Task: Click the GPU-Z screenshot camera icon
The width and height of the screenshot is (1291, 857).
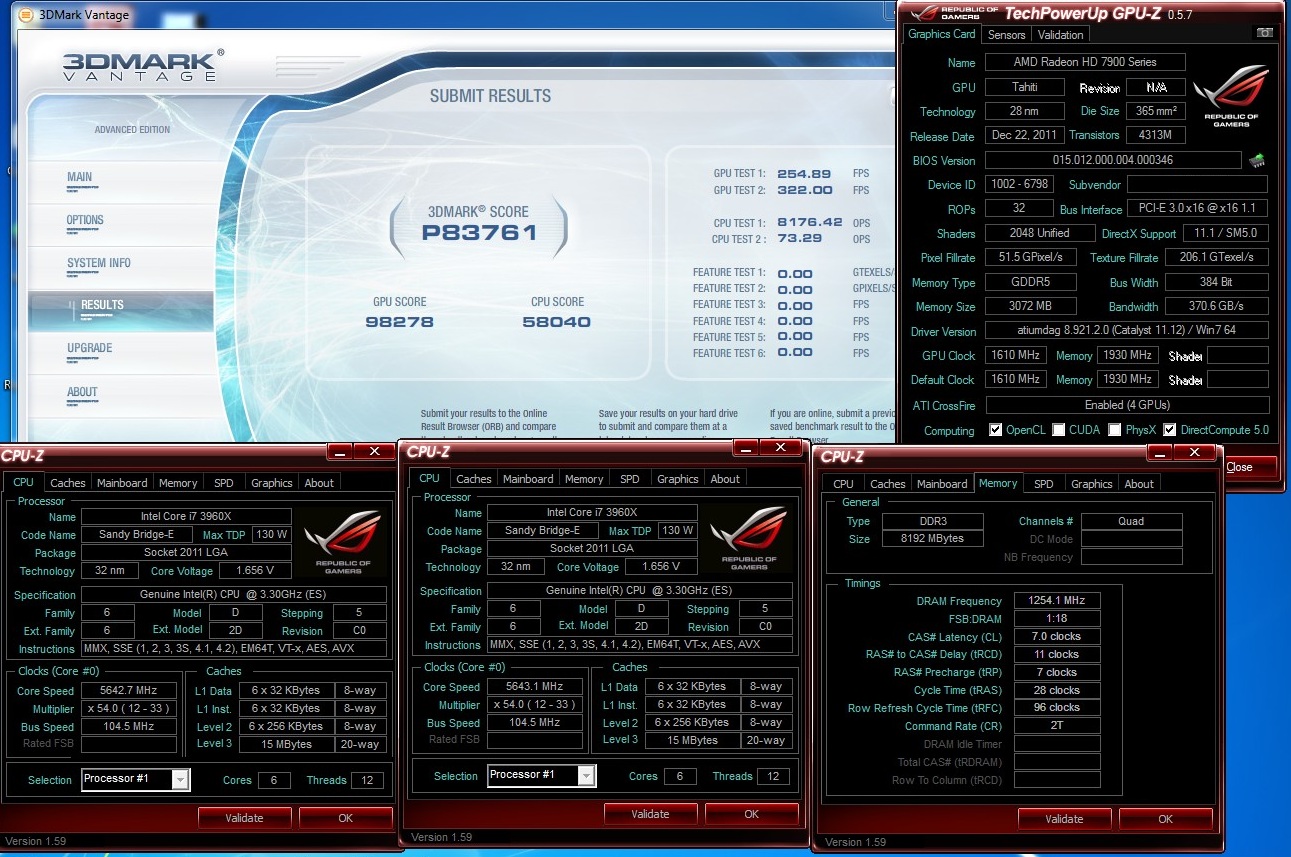Action: pos(1264,34)
